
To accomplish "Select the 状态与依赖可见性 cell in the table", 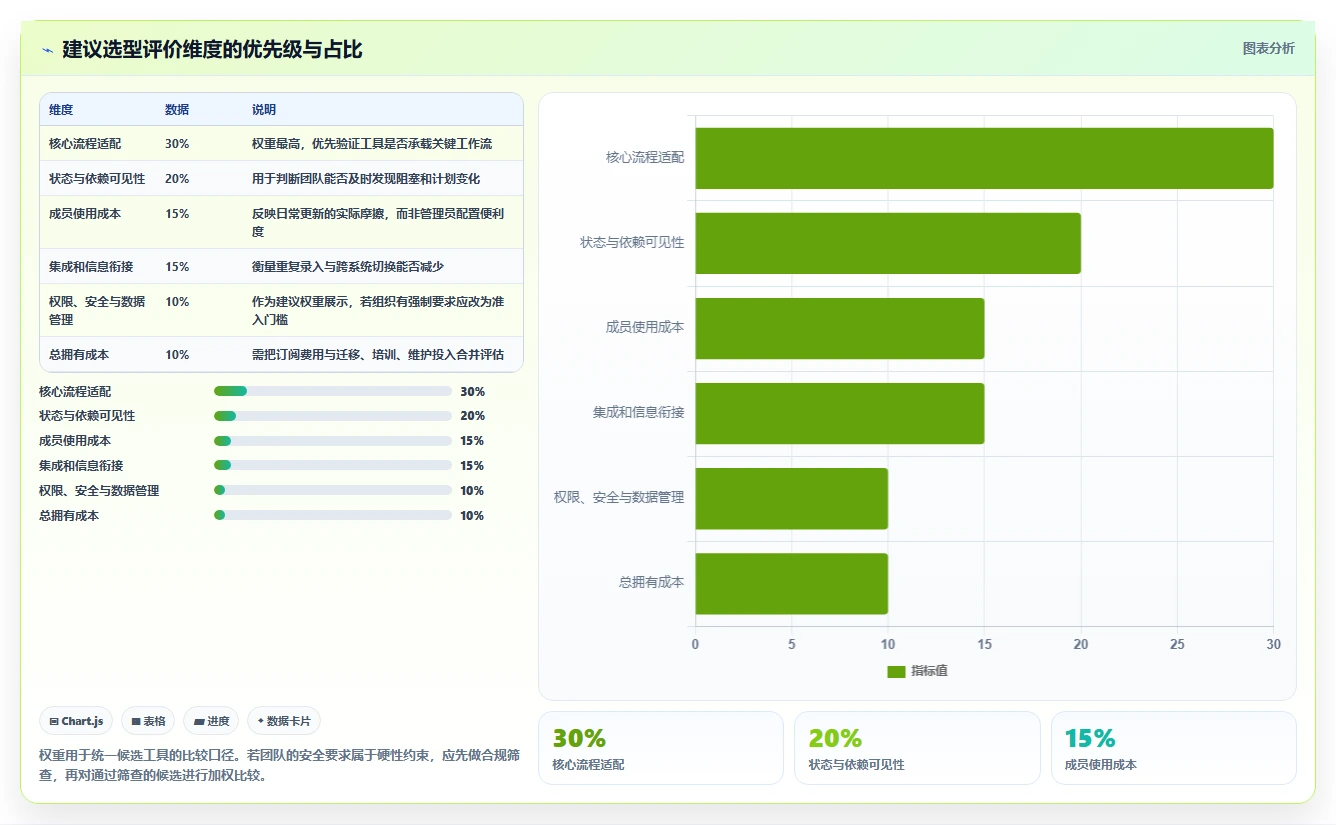I will pyautogui.click(x=97, y=179).
